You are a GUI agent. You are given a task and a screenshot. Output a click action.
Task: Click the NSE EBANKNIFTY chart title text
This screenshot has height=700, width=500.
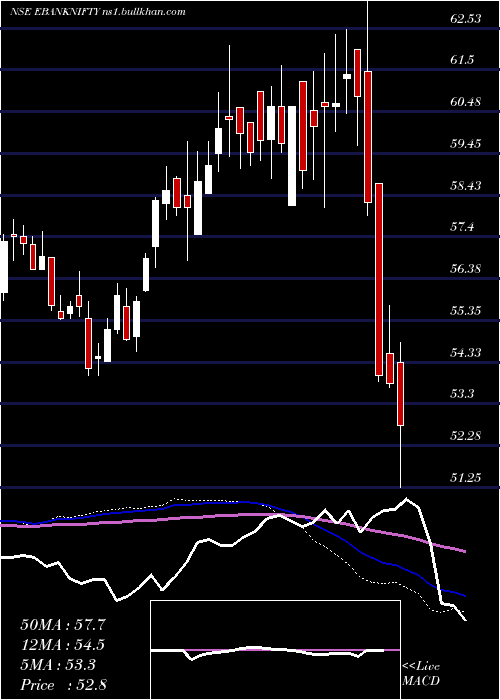(x=98, y=12)
